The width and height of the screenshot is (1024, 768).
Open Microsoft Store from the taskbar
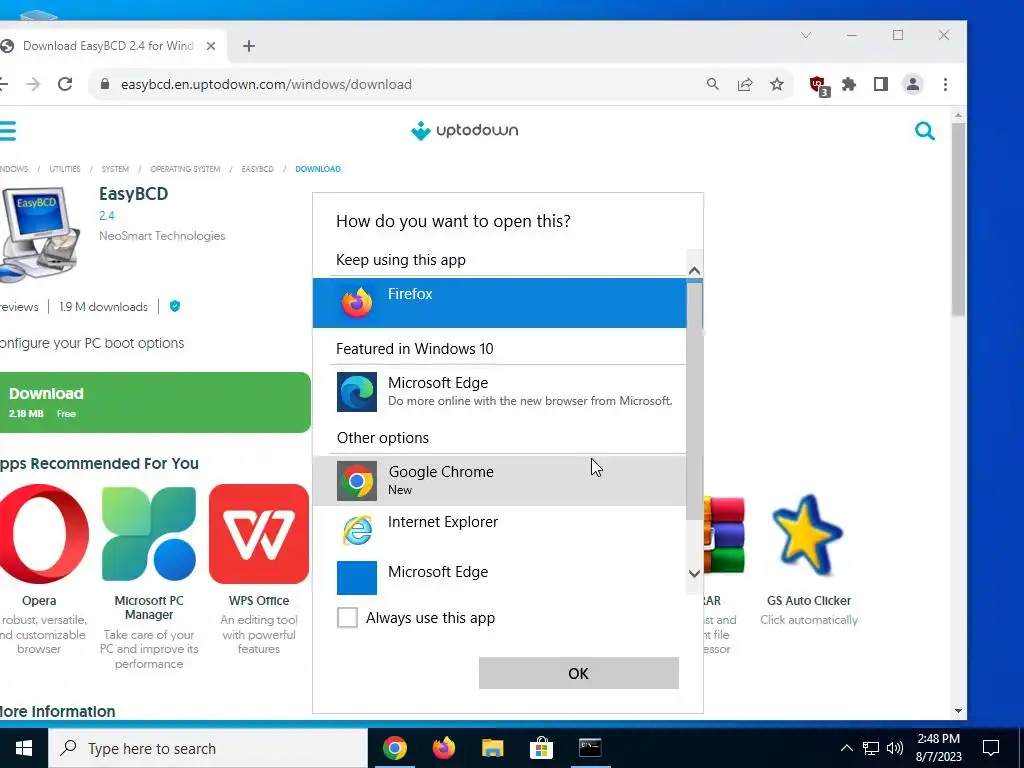(541, 748)
